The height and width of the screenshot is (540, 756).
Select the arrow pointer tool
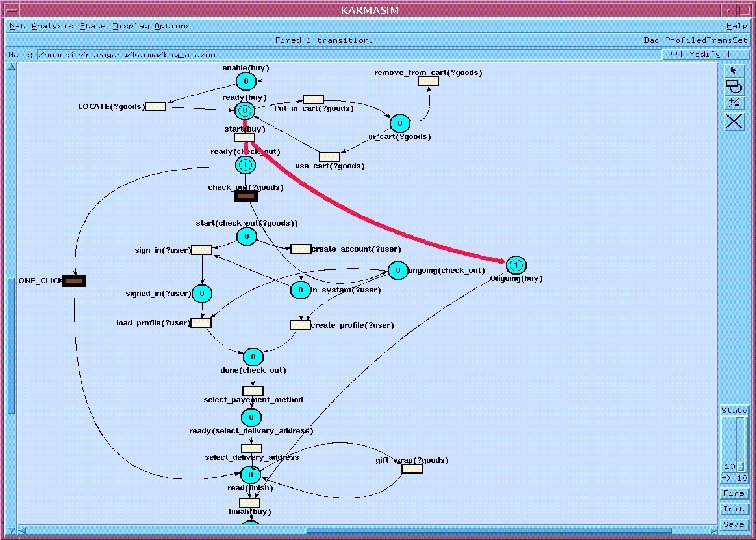[x=734, y=71]
